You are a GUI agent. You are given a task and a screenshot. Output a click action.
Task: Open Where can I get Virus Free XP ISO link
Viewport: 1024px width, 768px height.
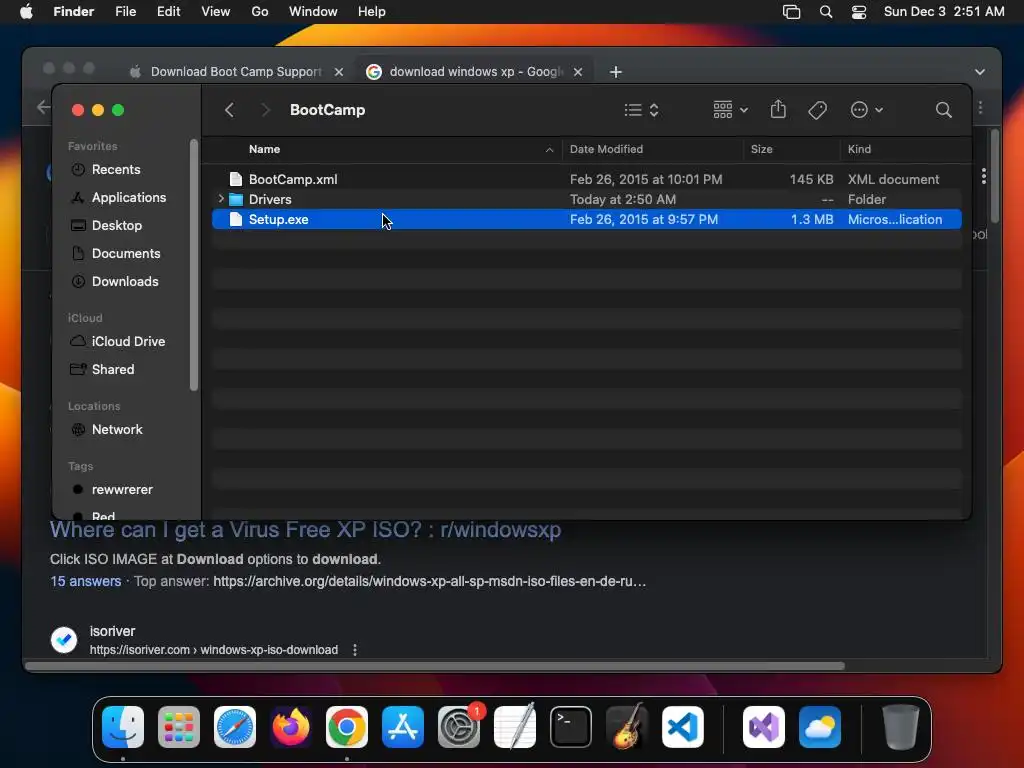coord(305,530)
